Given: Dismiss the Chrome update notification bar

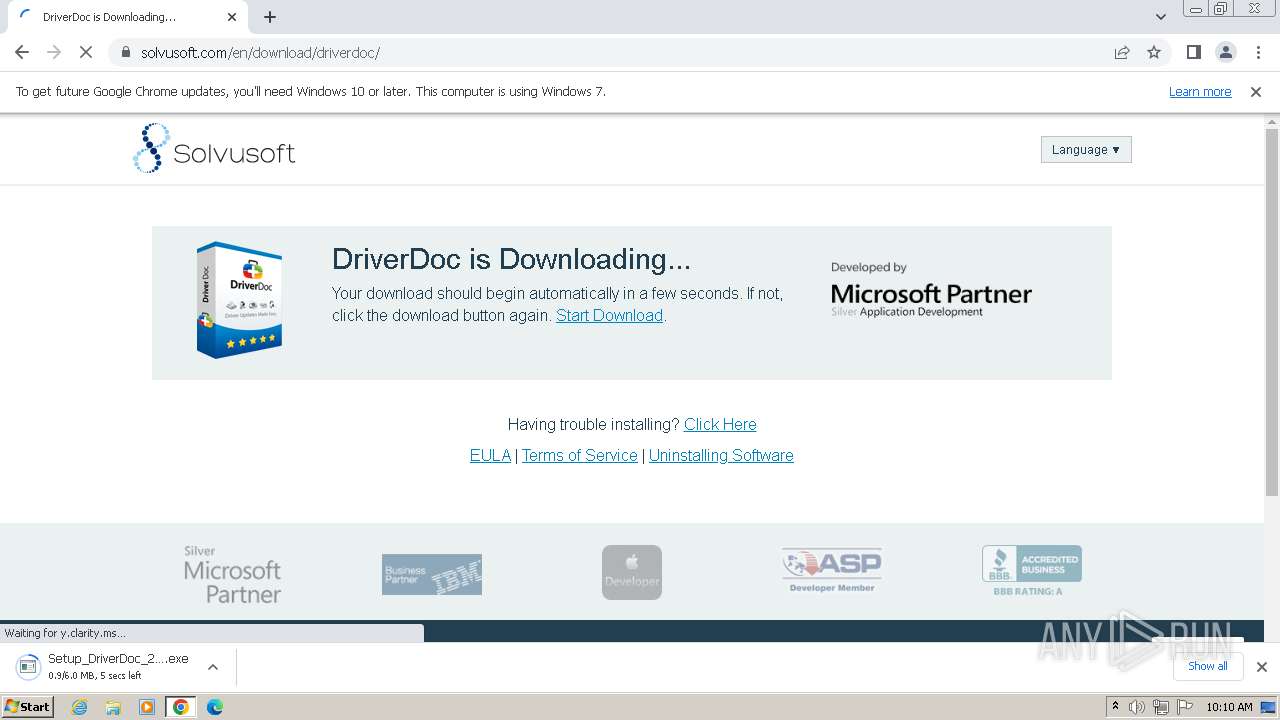Looking at the screenshot, I should tap(1256, 91).
